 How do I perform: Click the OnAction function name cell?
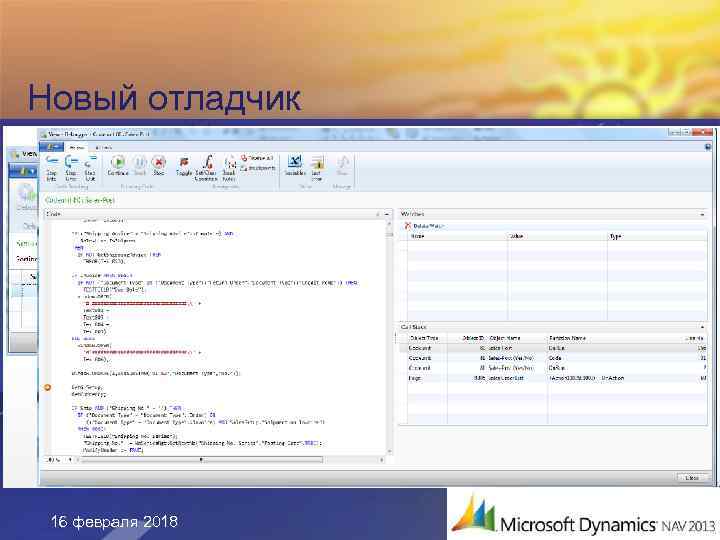586,378
